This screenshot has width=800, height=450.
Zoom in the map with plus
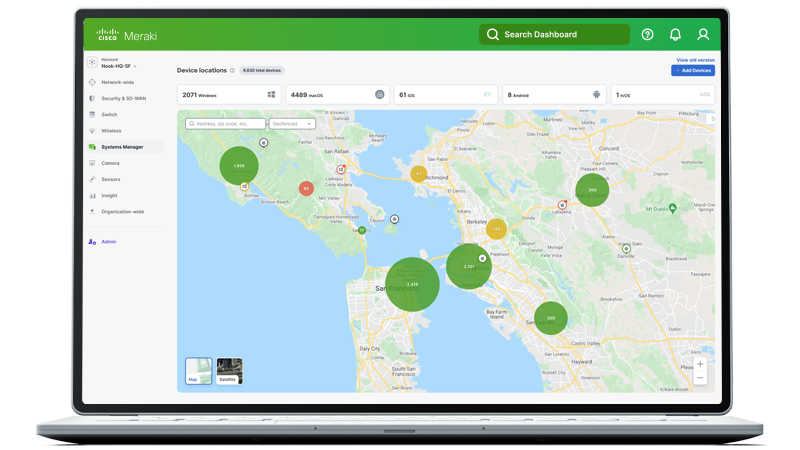(700, 364)
